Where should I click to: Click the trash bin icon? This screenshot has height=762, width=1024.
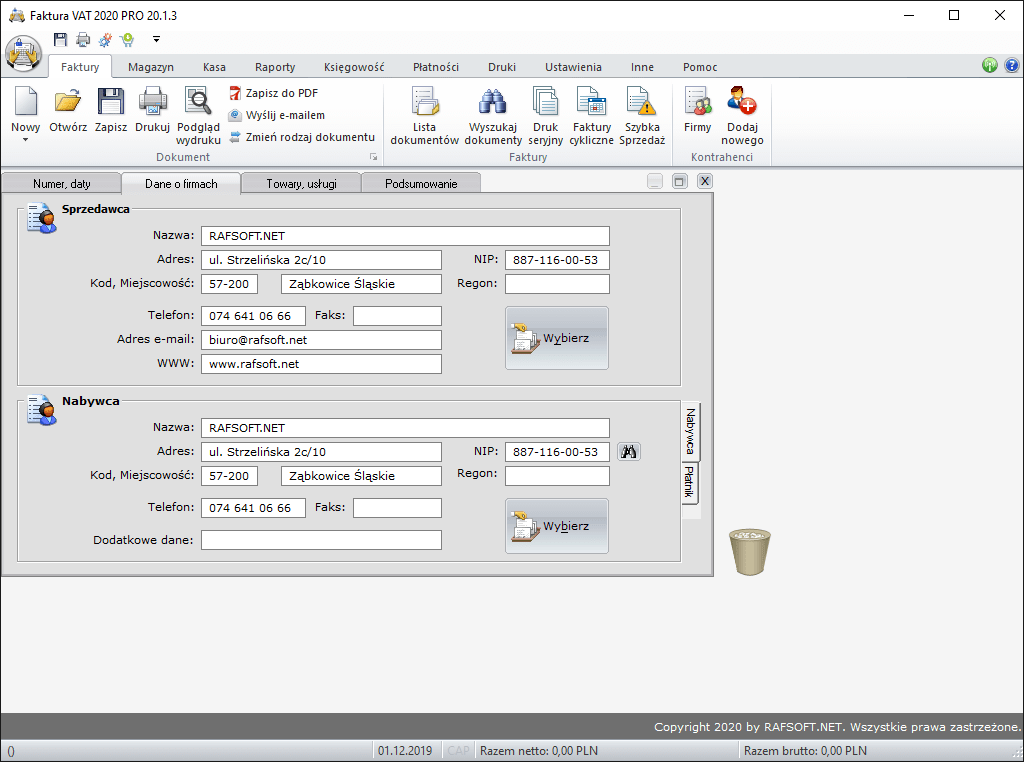pyautogui.click(x=750, y=552)
